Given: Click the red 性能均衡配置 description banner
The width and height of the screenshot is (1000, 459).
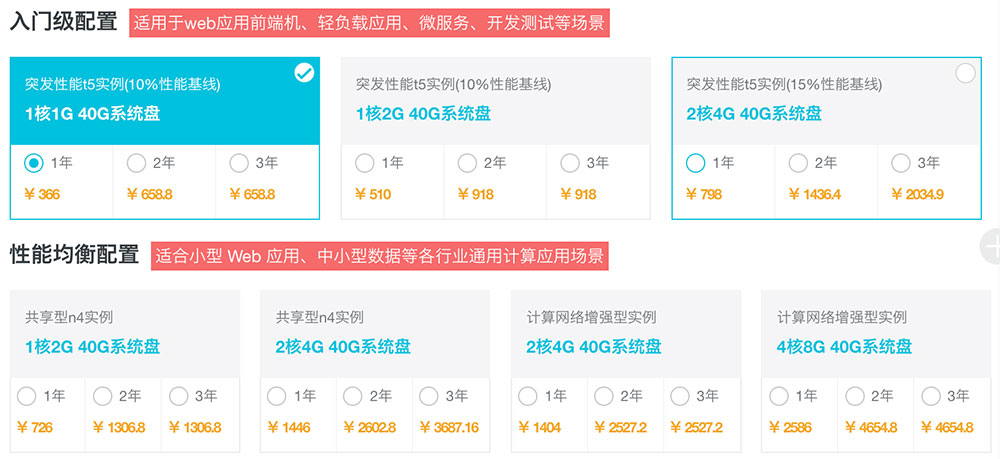Looking at the screenshot, I should [x=379, y=256].
